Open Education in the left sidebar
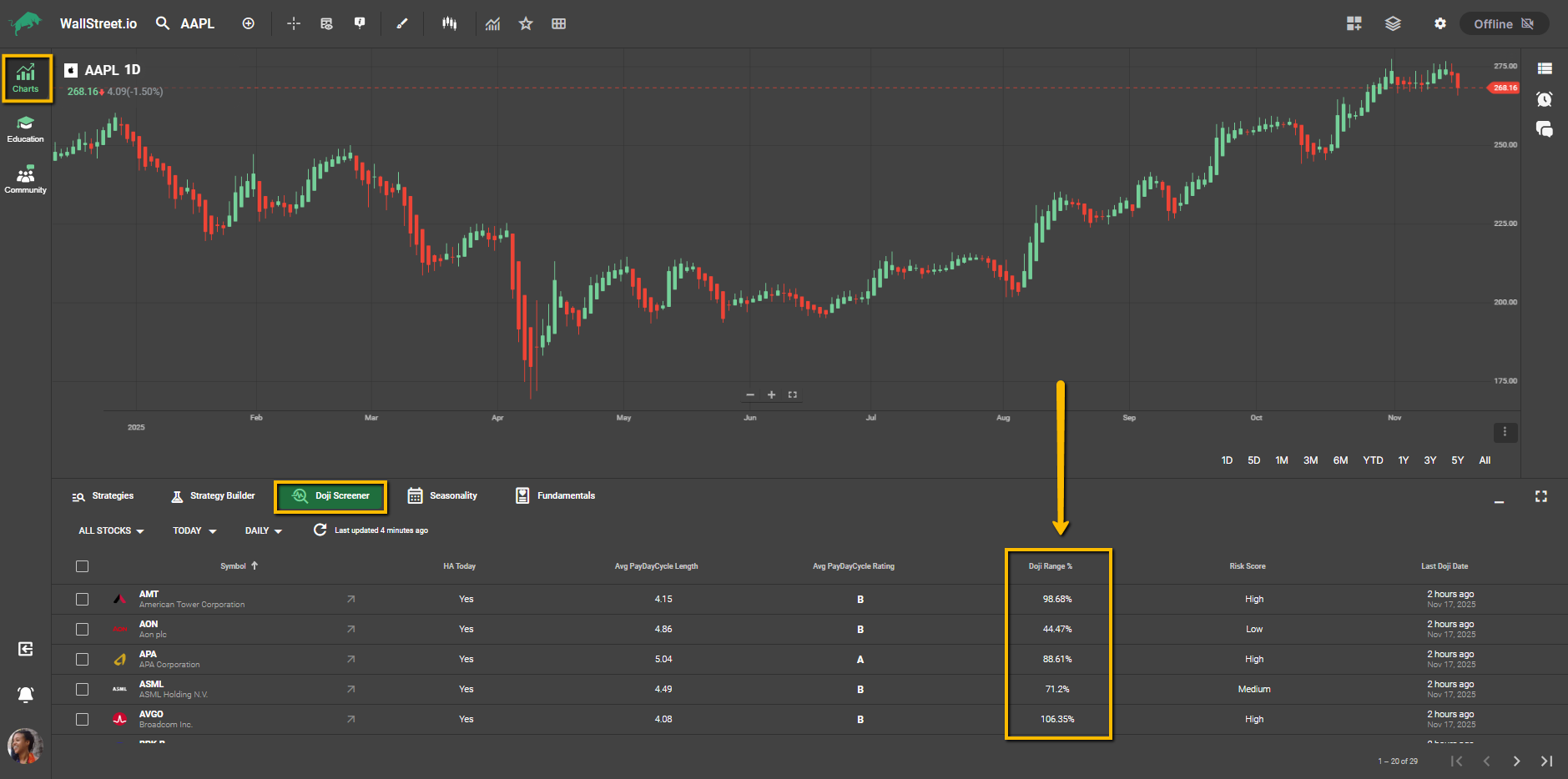The width and height of the screenshot is (1568, 779). click(26, 129)
